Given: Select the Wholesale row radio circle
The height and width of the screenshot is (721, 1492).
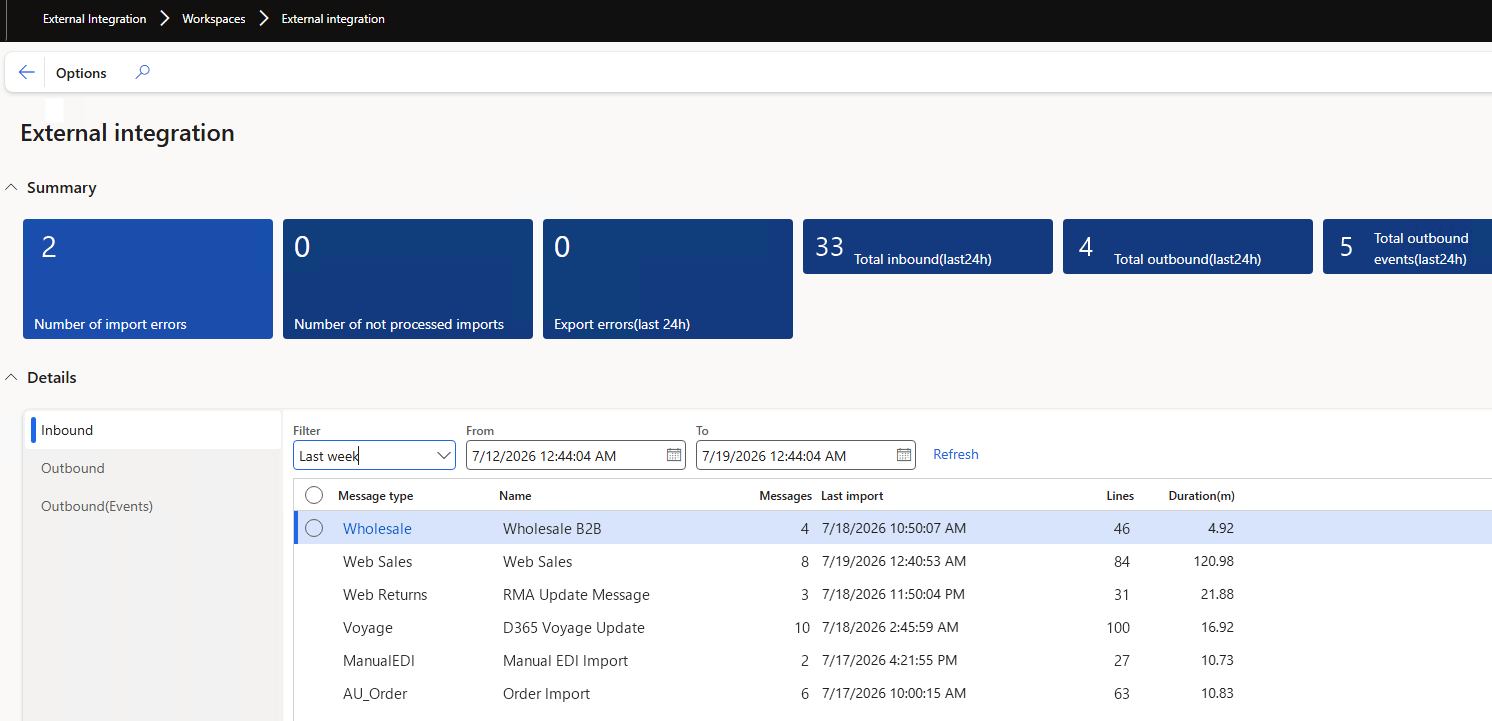Looking at the screenshot, I should tap(314, 528).
